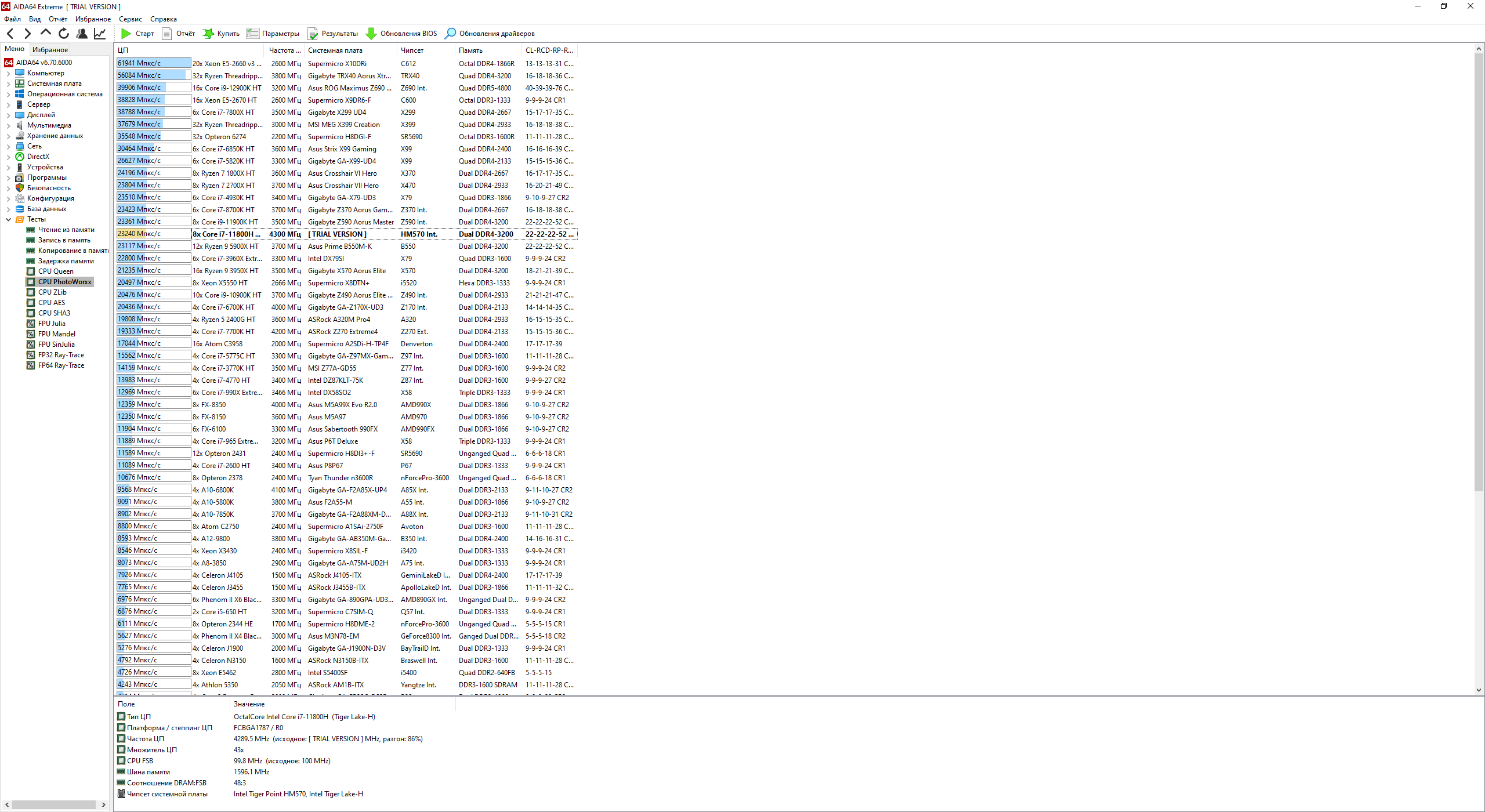Select the CPU ZLib test
This screenshot has height=812, width=1485.
click(x=52, y=292)
